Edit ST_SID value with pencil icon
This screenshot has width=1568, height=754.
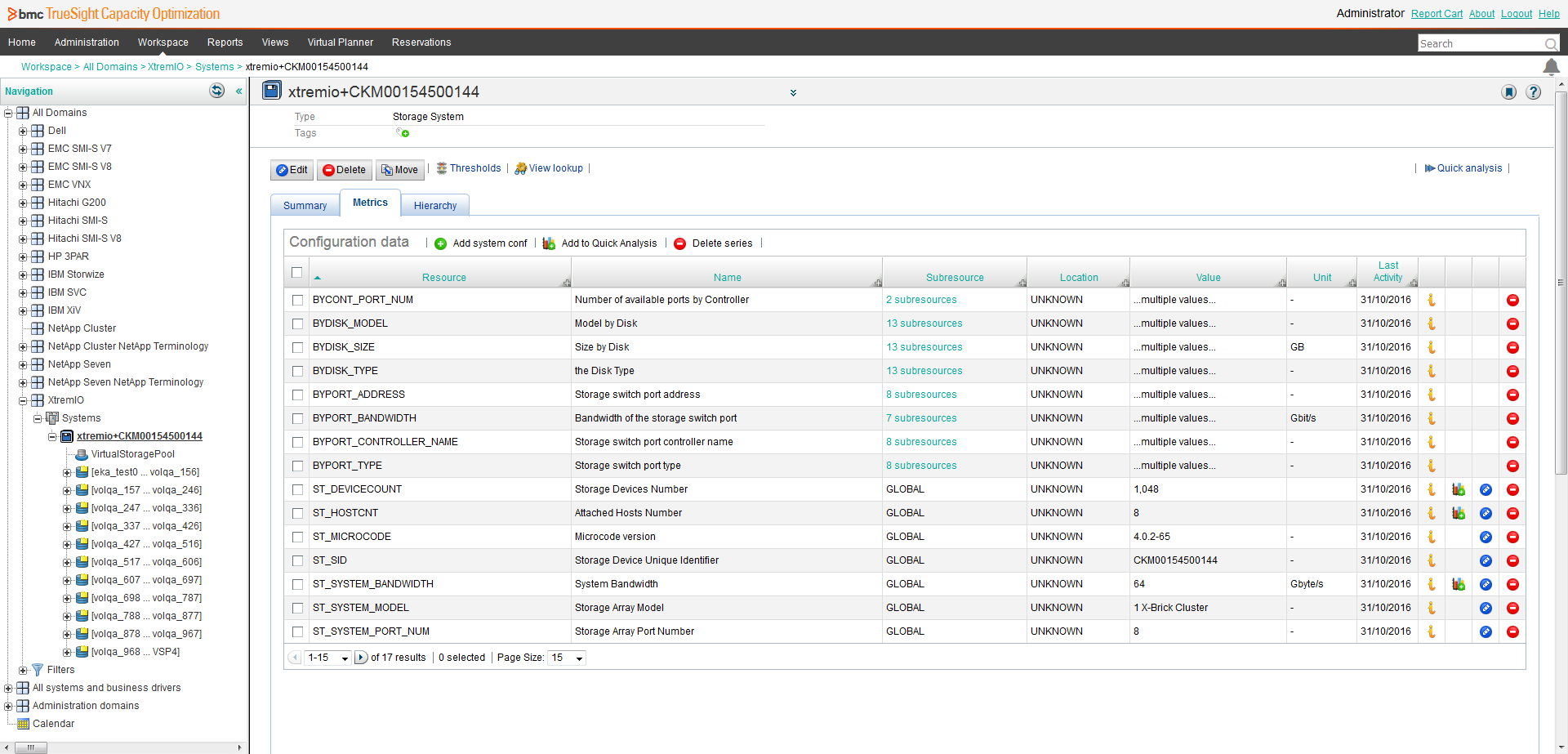click(1486, 561)
